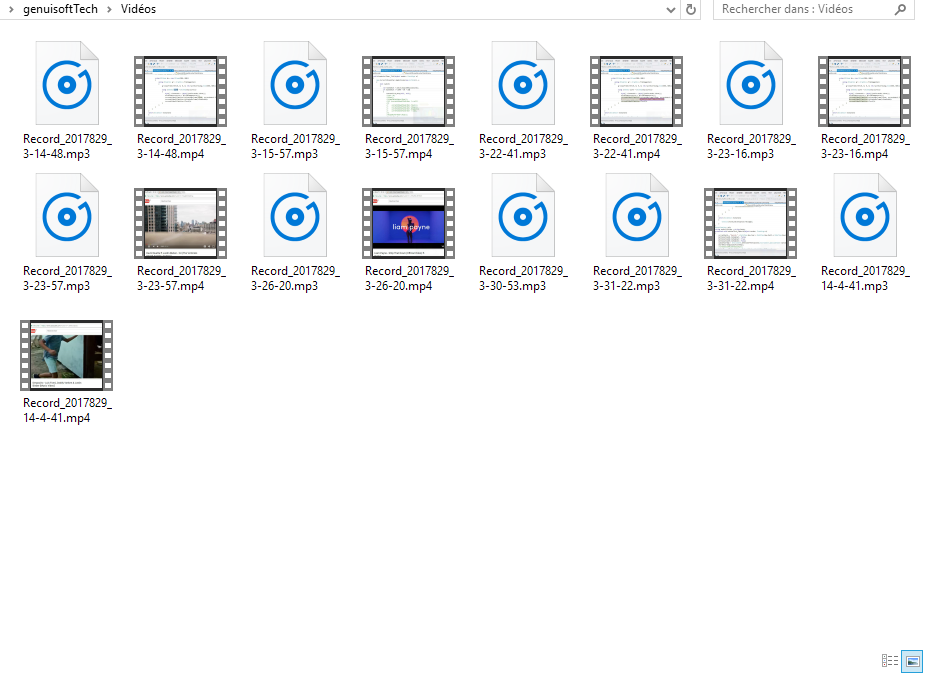Select the Record_2017829_14-4-41.mp3 file
927x673 pixels.
(x=864, y=215)
